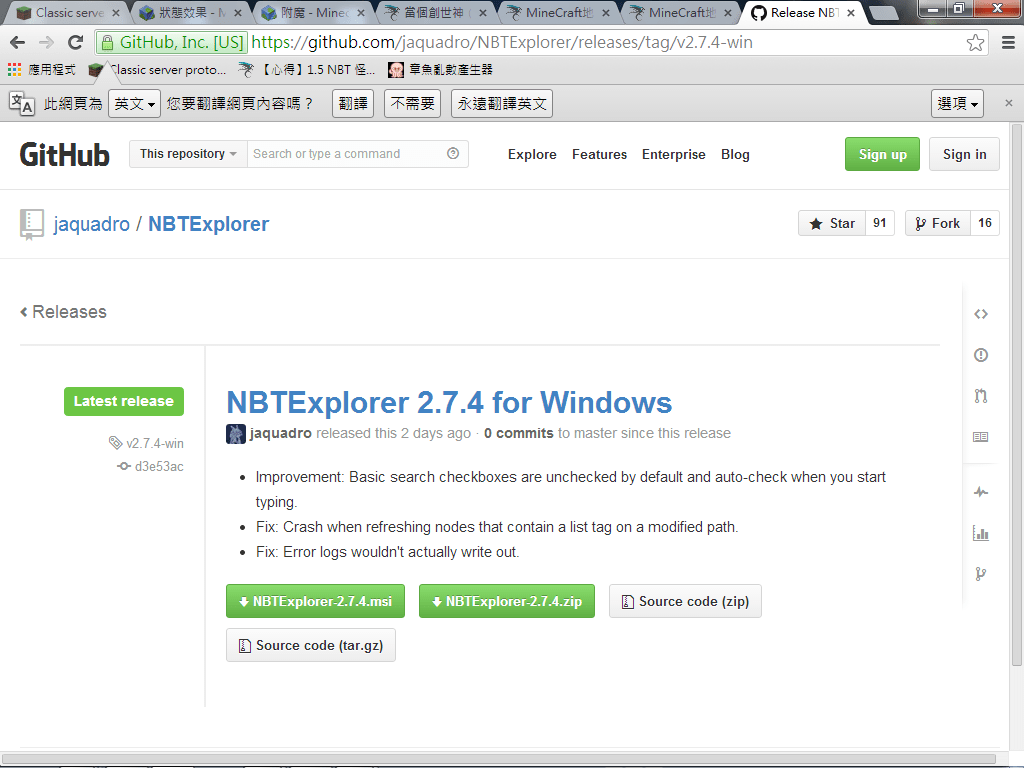Open the Explore navigation link
Screen dimensions: 1024x768
532,155
